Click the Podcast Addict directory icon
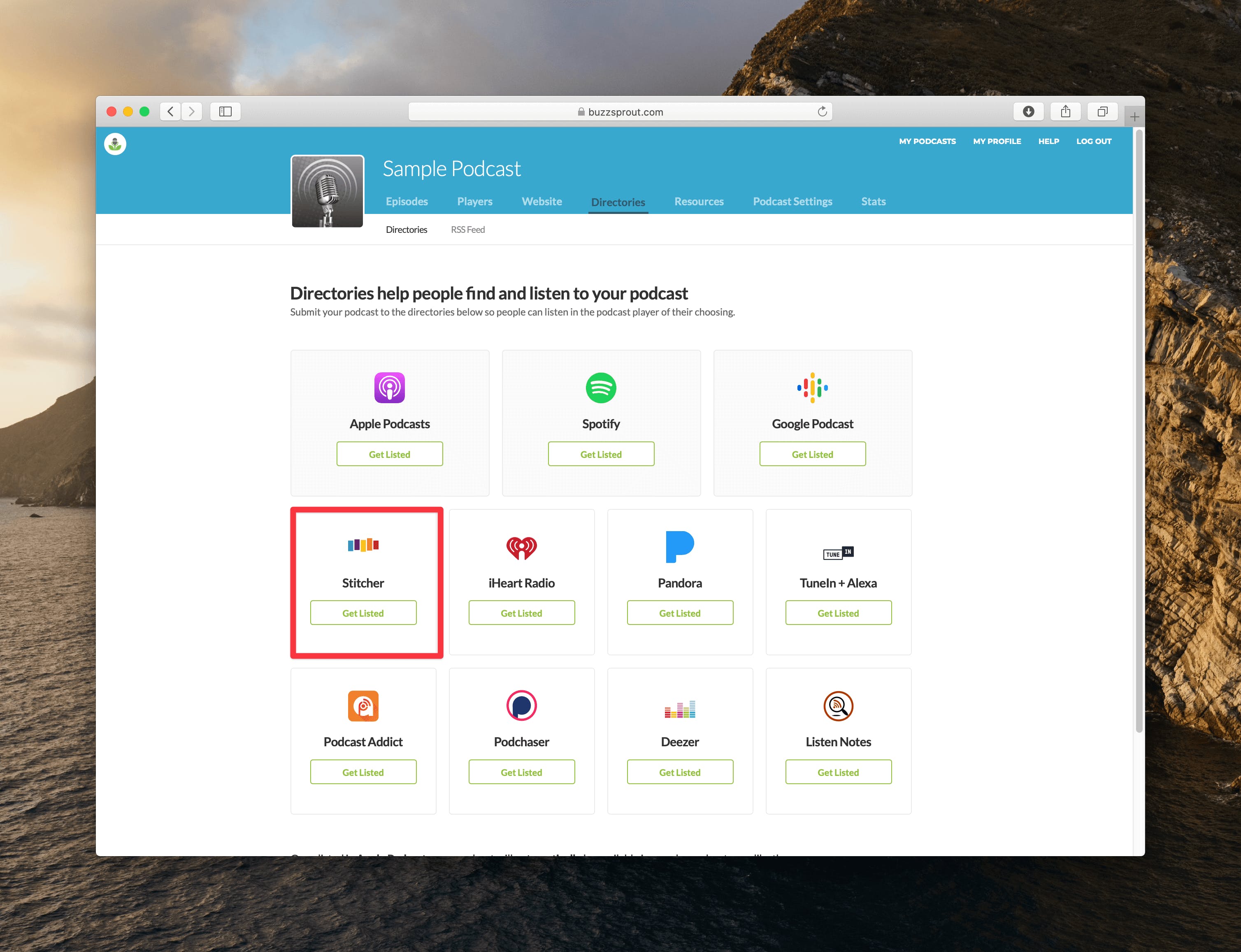The height and width of the screenshot is (952, 1241). click(363, 705)
